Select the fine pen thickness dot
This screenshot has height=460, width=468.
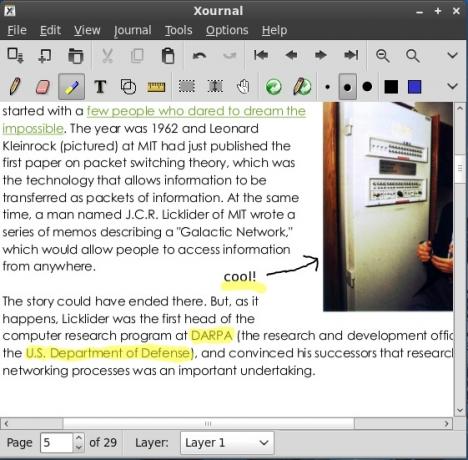pyautogui.click(x=328, y=87)
